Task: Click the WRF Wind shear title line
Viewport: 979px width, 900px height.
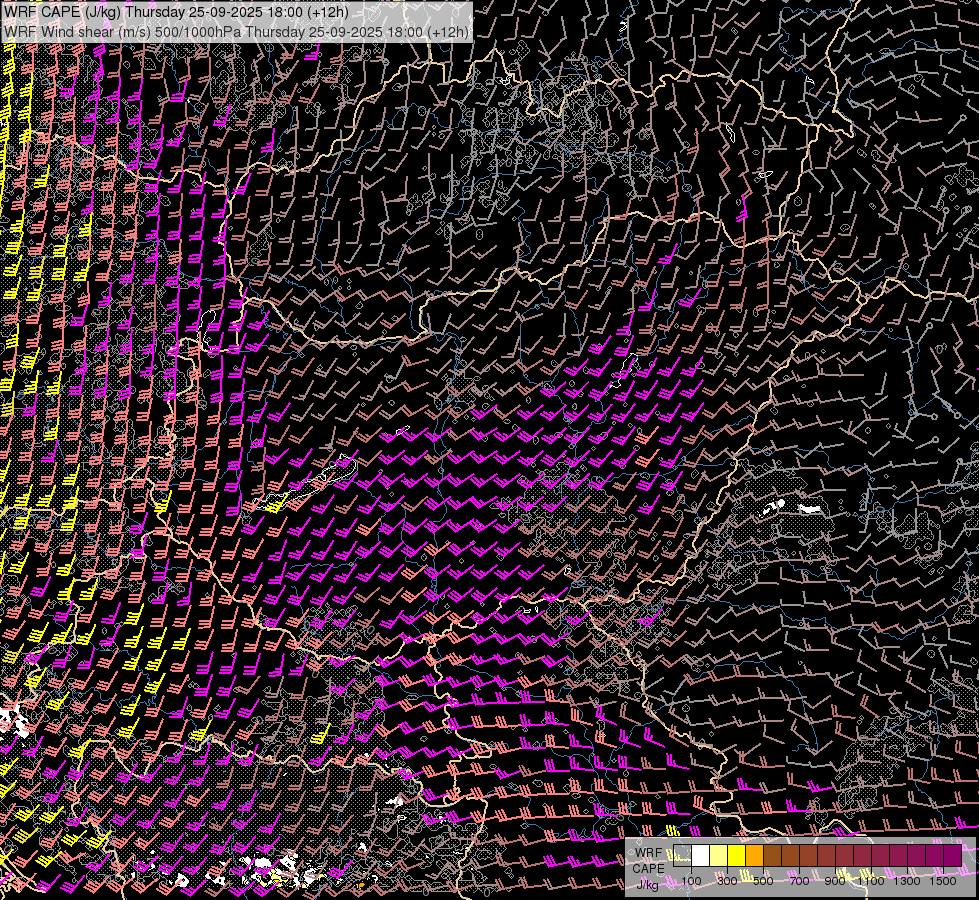Action: pos(236,31)
